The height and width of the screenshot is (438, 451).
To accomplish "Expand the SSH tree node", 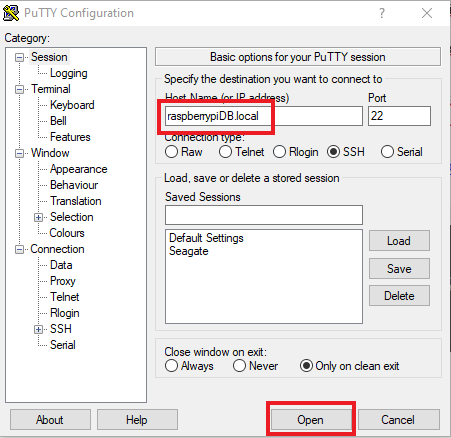I will pos(38,330).
